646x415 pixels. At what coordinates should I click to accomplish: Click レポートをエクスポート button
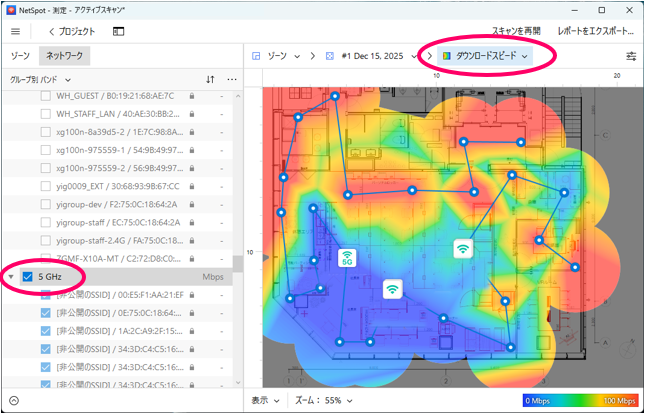(x=594, y=32)
